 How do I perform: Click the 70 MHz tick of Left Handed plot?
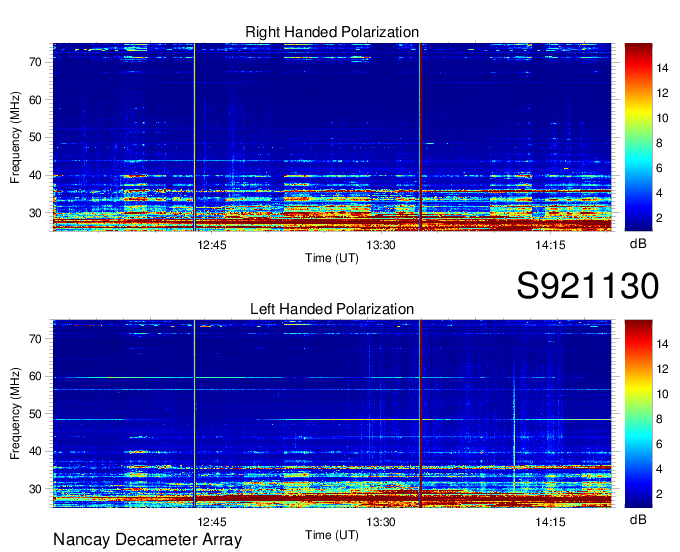pyautogui.click(x=36, y=339)
